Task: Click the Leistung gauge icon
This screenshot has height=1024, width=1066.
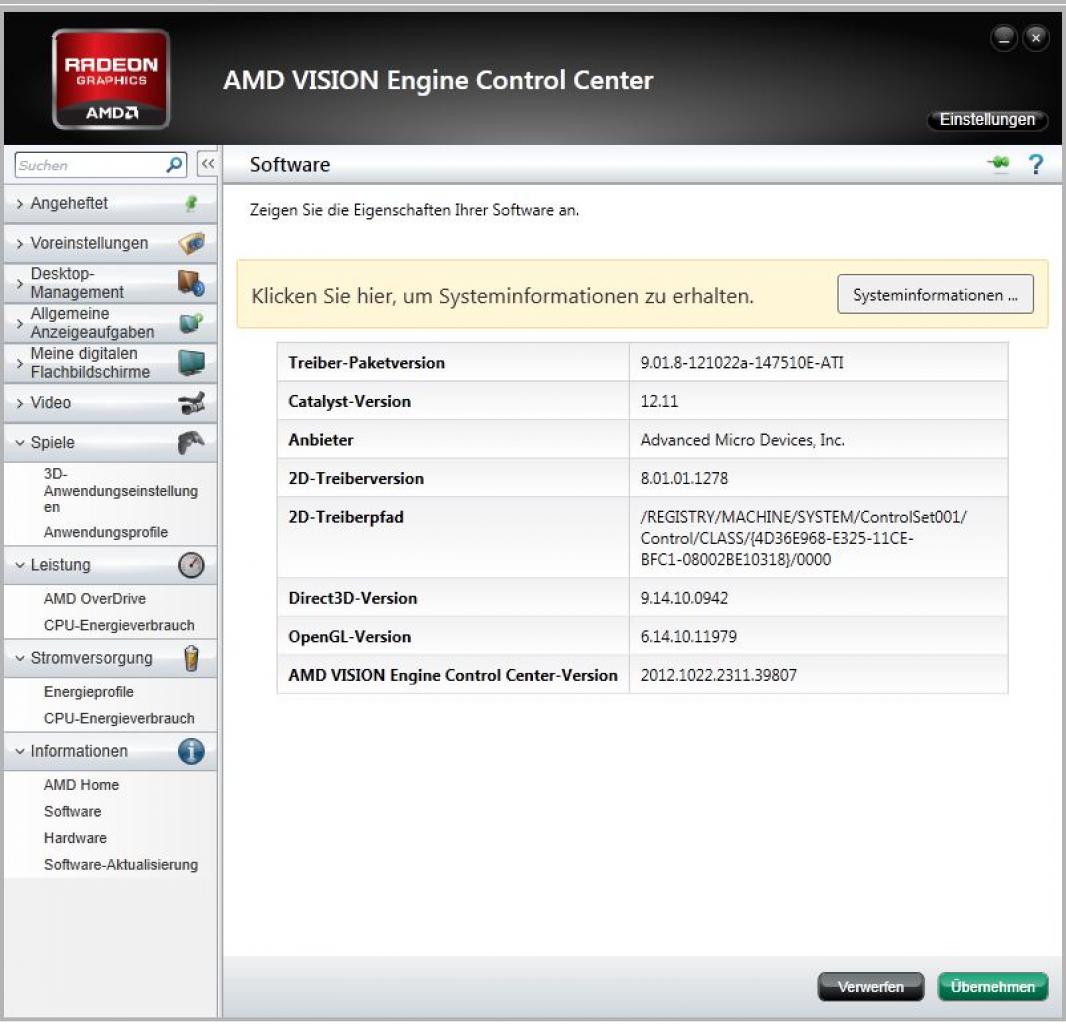Action: tap(191, 565)
